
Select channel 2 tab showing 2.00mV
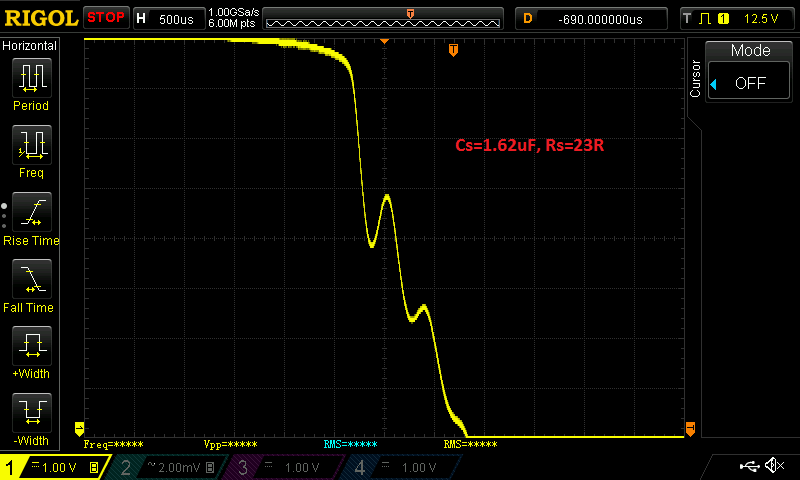click(x=168, y=467)
